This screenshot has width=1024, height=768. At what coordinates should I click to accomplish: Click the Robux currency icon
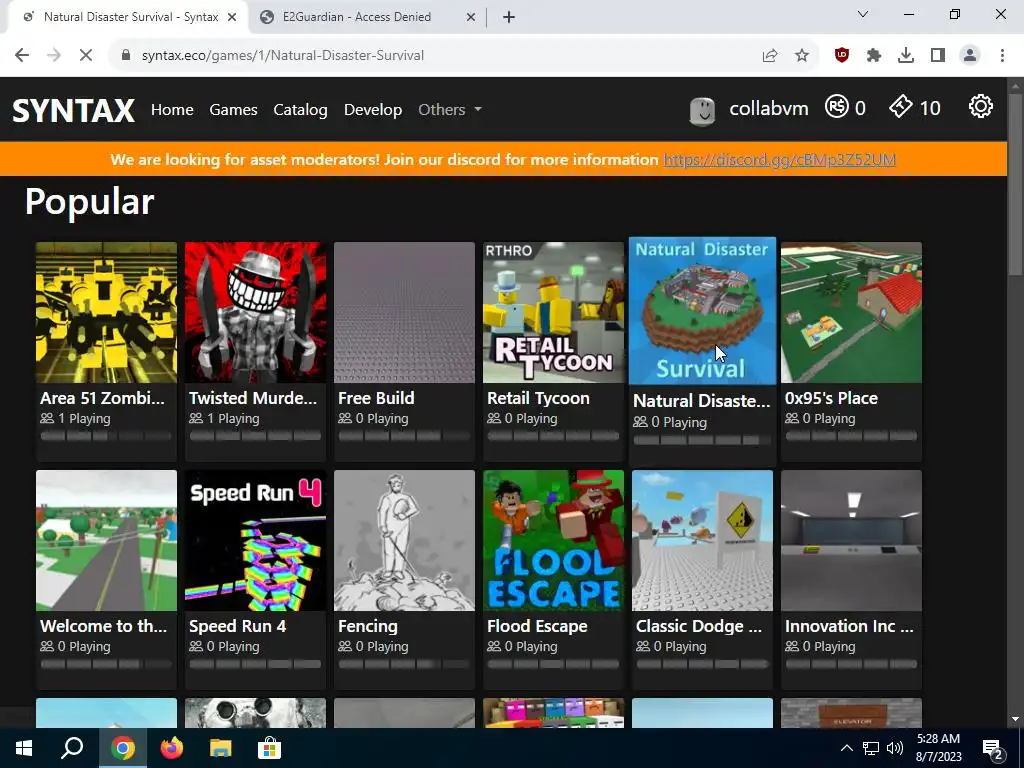pyautogui.click(x=837, y=106)
